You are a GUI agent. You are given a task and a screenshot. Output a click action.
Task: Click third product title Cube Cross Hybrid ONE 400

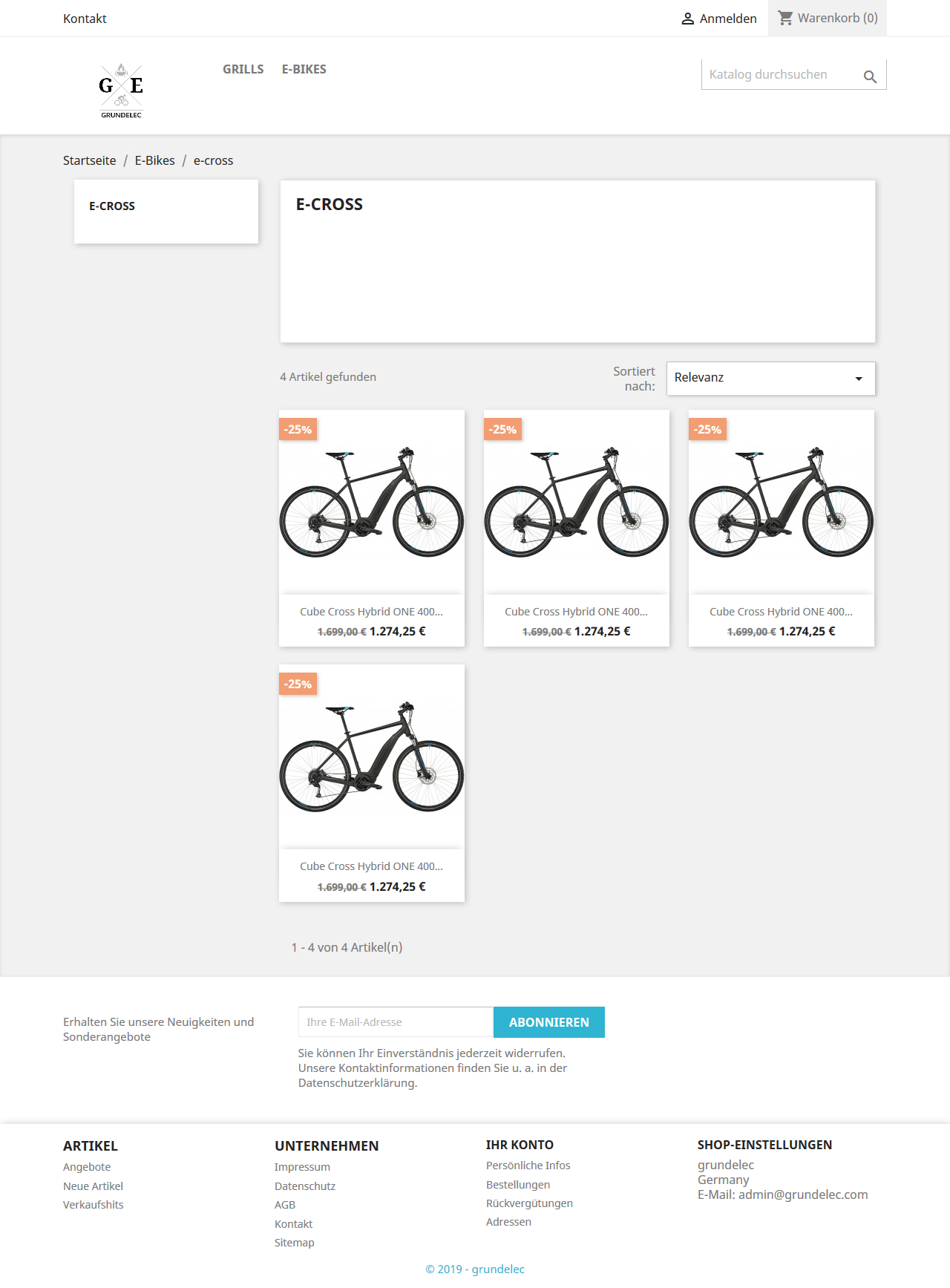coord(781,612)
